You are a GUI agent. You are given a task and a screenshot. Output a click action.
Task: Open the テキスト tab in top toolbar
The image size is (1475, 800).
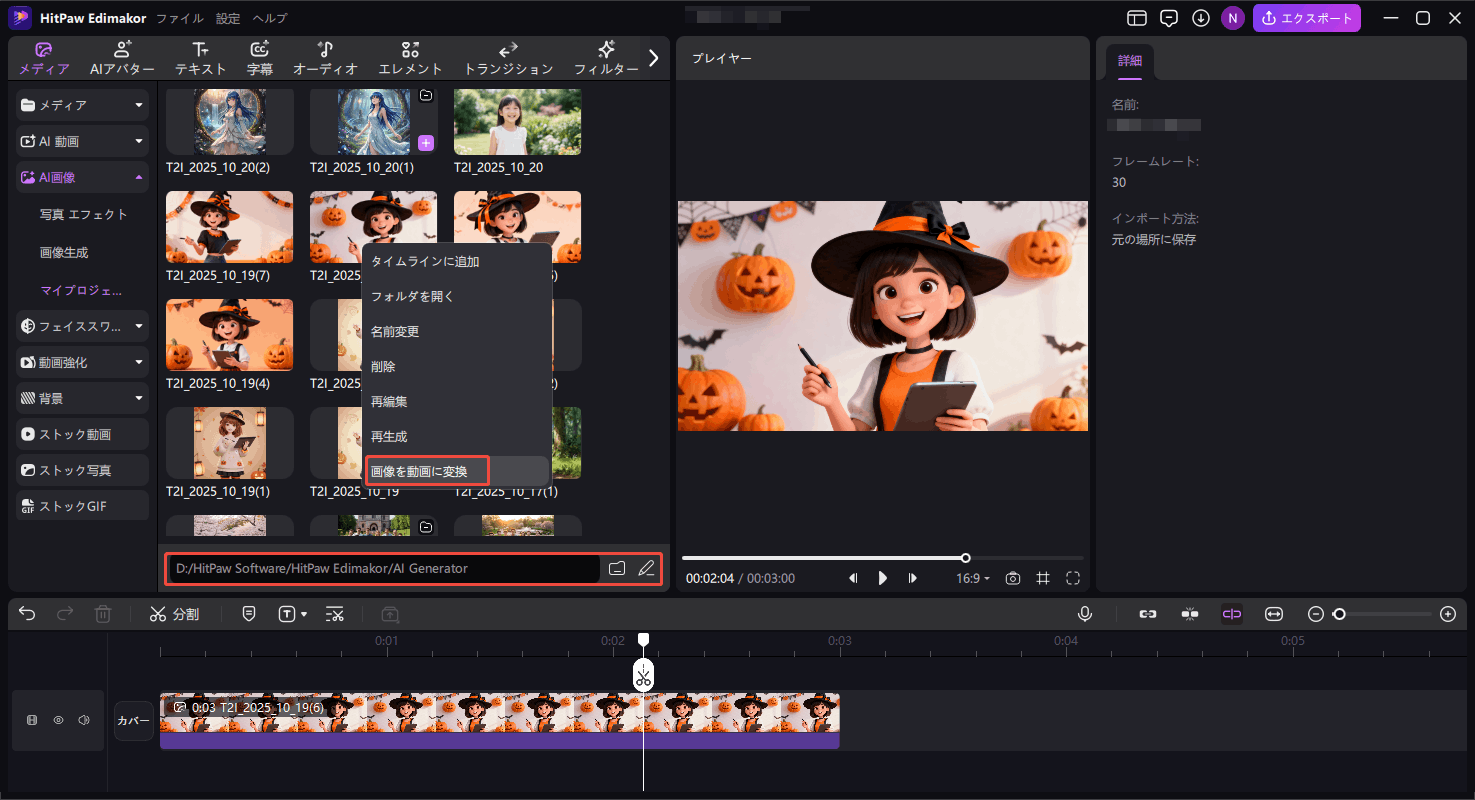(200, 58)
